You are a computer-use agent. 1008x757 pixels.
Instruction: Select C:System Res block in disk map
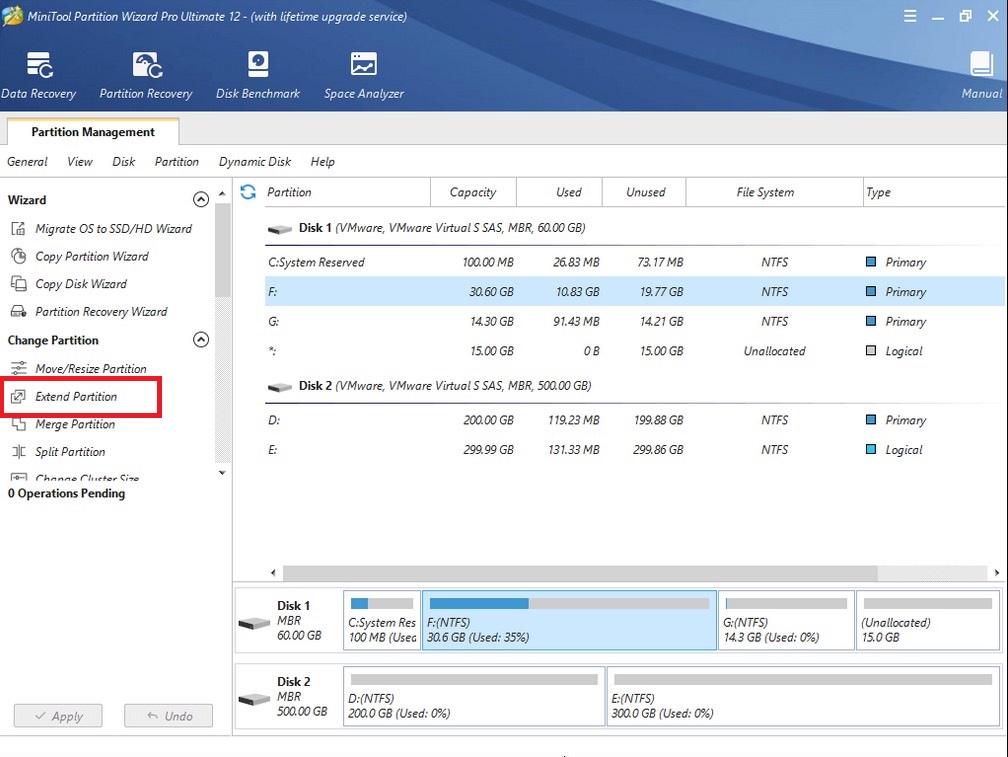tap(382, 620)
